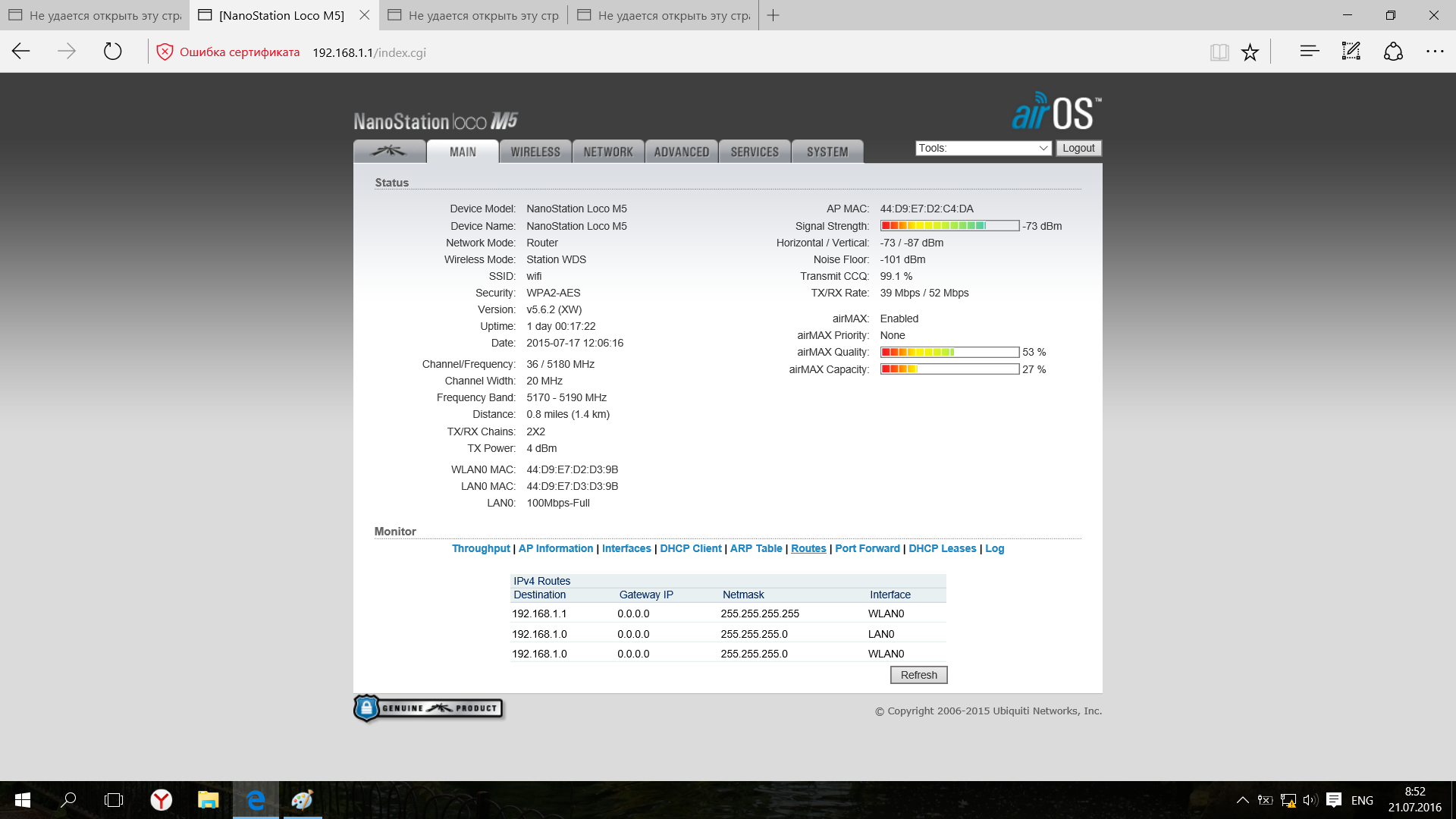Open the Ubiquiti logo tab
This screenshot has width=1456, height=819.
coord(389,152)
